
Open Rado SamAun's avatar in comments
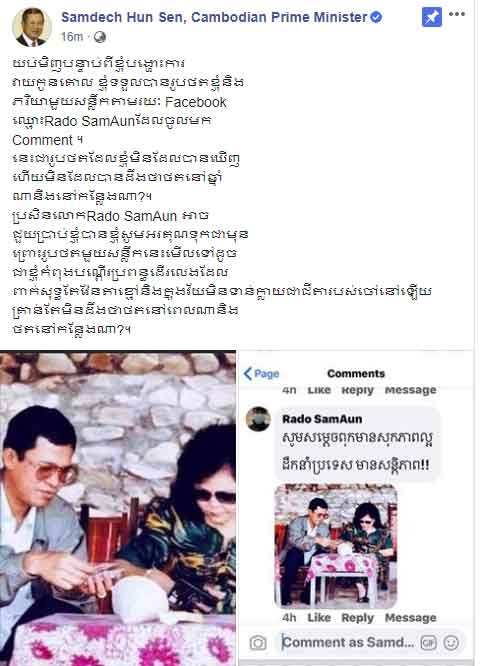tap(258, 419)
